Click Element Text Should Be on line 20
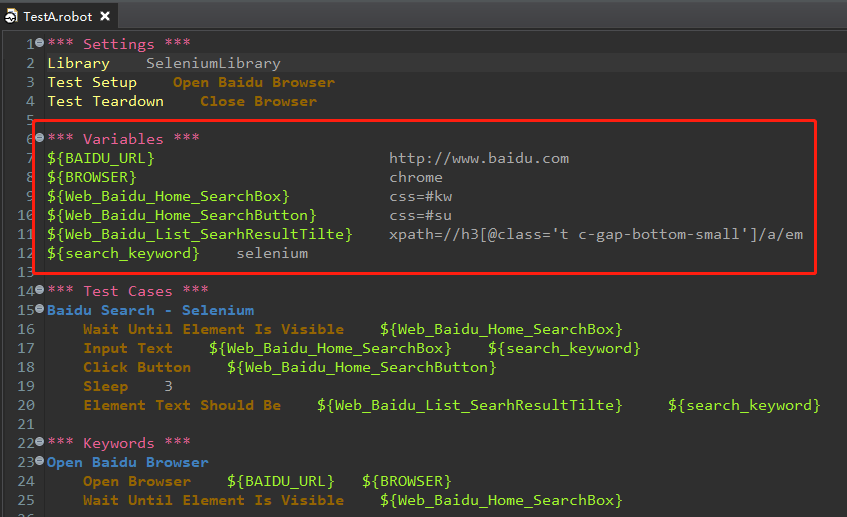This screenshot has height=517, width=847. pos(182,405)
